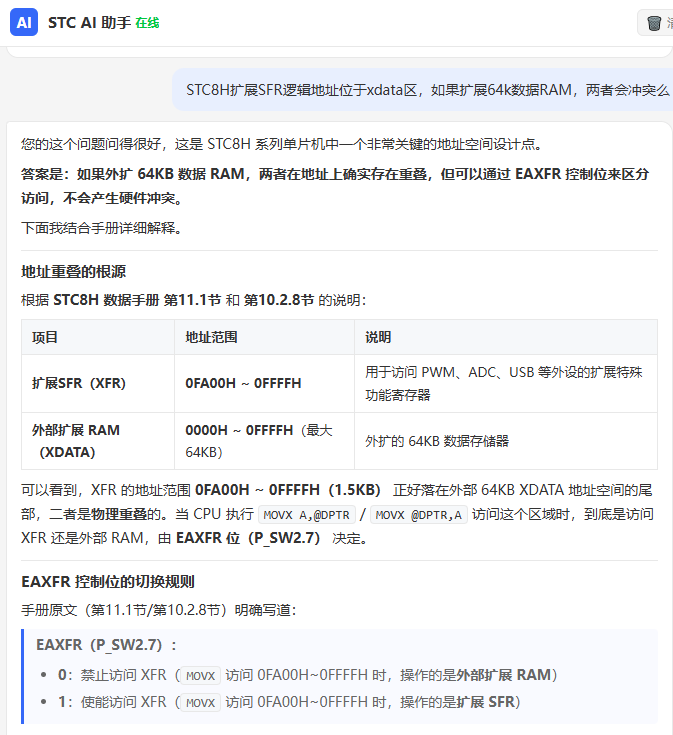Click the 您的这个问题问得很好 opening sentence
The width and height of the screenshot is (673, 735).
coord(282,144)
